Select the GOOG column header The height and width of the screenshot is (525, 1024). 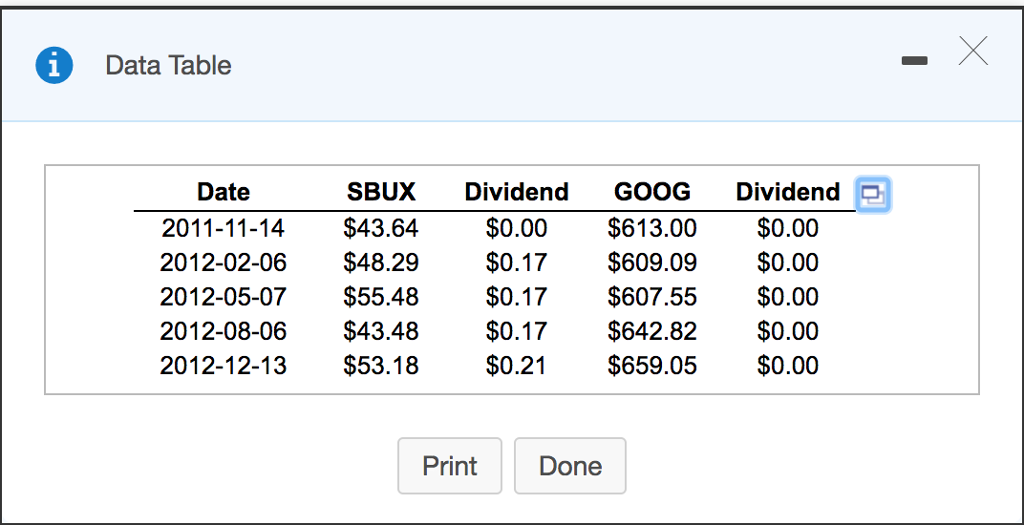point(652,192)
